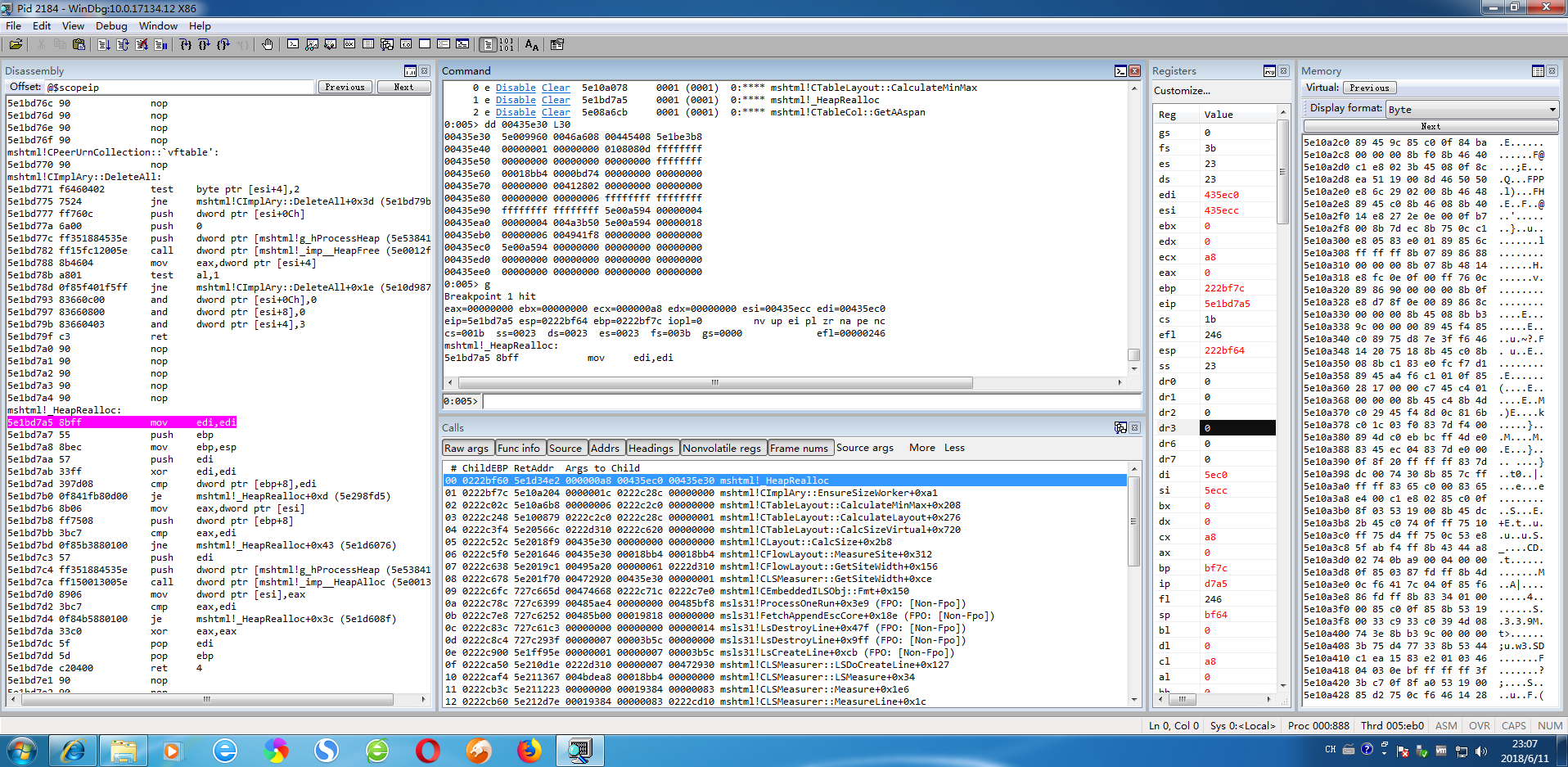Open the Edit menu
The height and width of the screenshot is (767, 1568).
tap(42, 26)
